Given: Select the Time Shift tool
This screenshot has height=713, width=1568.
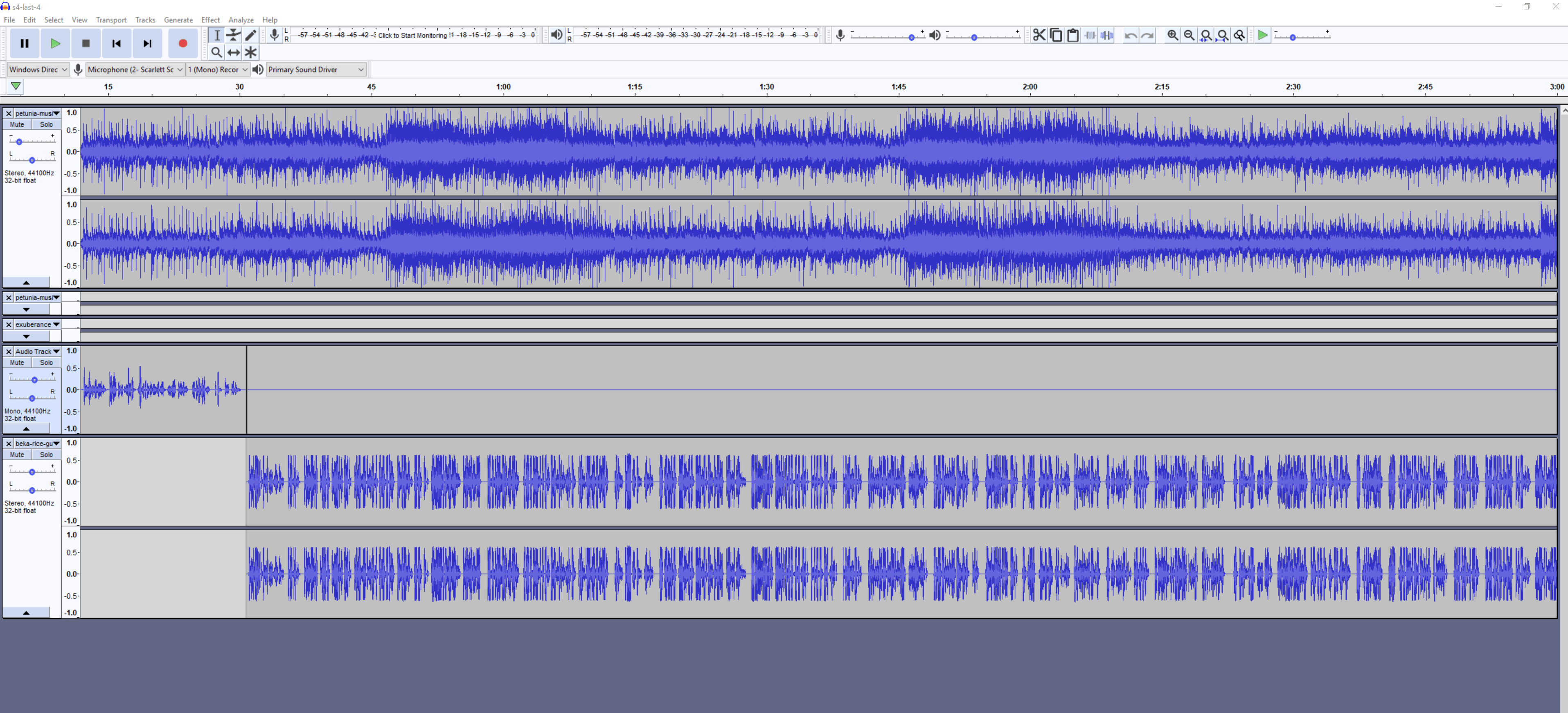Looking at the screenshot, I should [234, 52].
